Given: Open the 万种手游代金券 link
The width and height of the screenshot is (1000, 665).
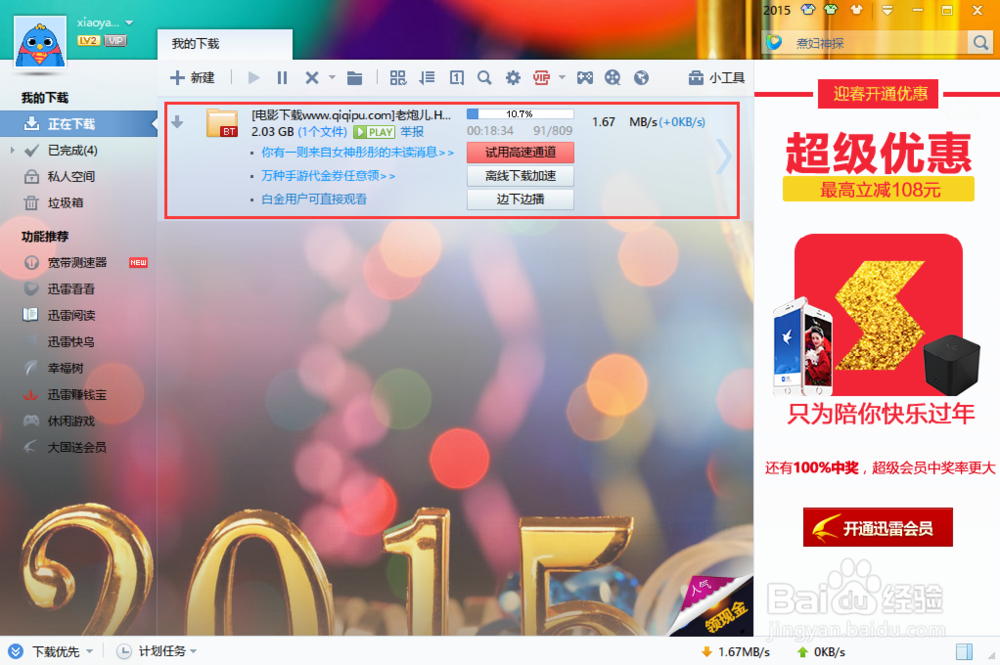Looking at the screenshot, I should (x=328, y=176).
